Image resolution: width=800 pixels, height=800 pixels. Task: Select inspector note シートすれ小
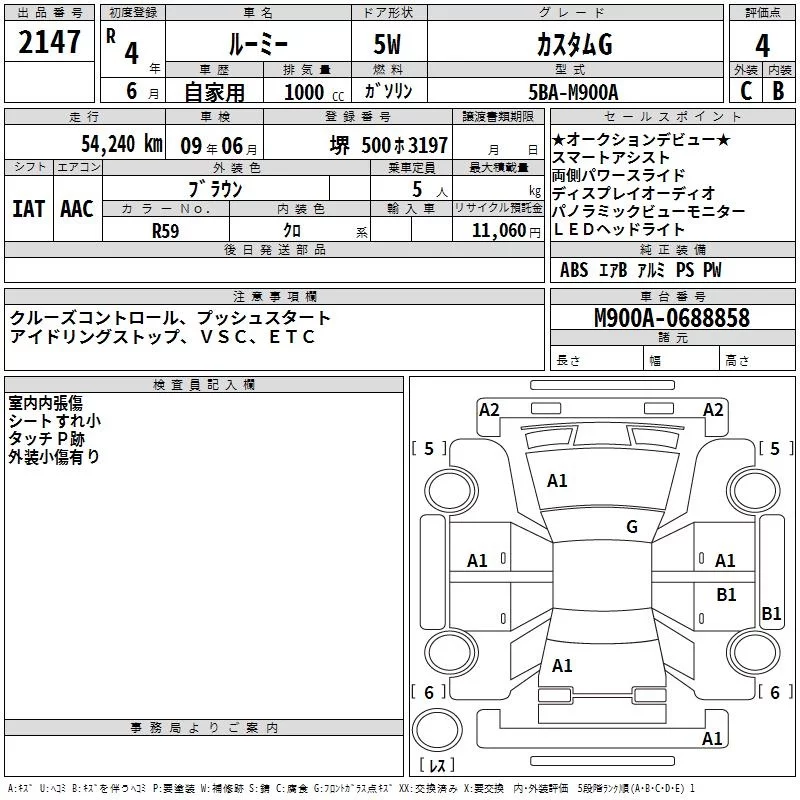(55, 421)
